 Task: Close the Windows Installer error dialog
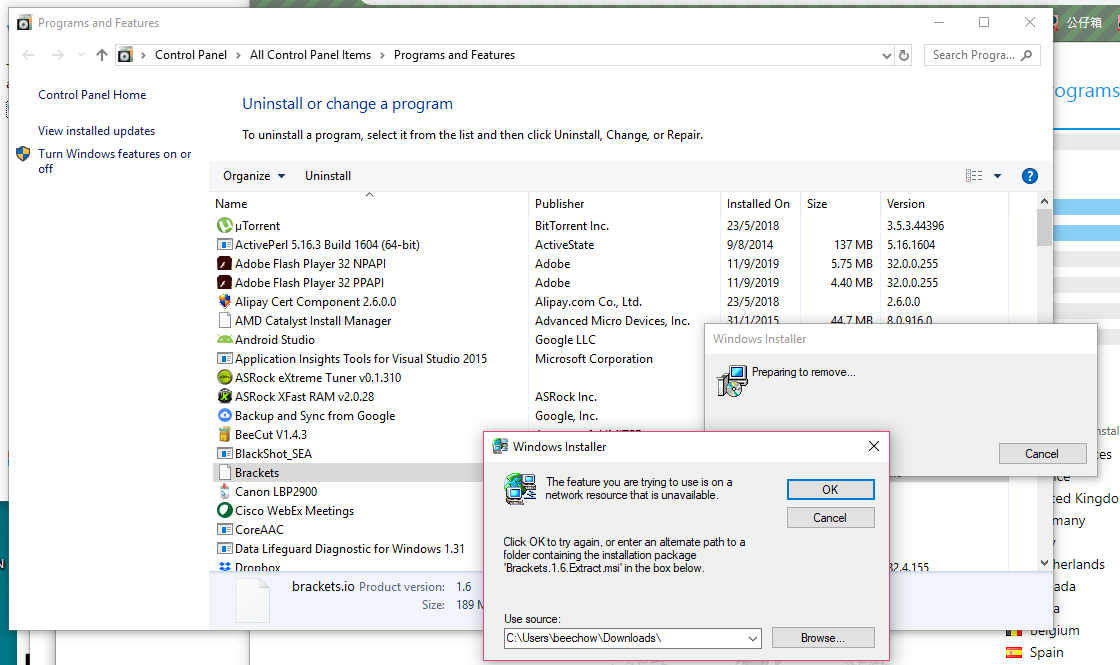click(x=874, y=446)
